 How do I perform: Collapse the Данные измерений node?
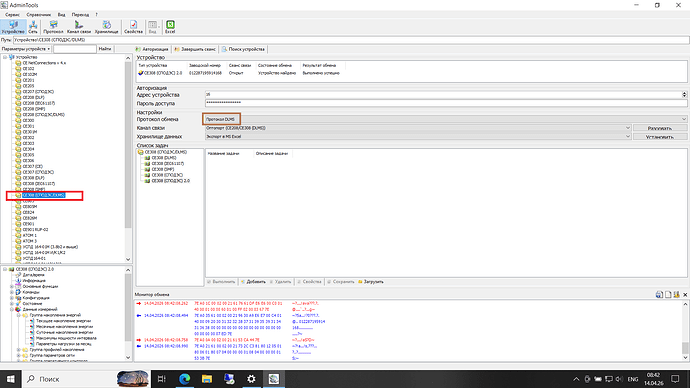click(x=12, y=309)
